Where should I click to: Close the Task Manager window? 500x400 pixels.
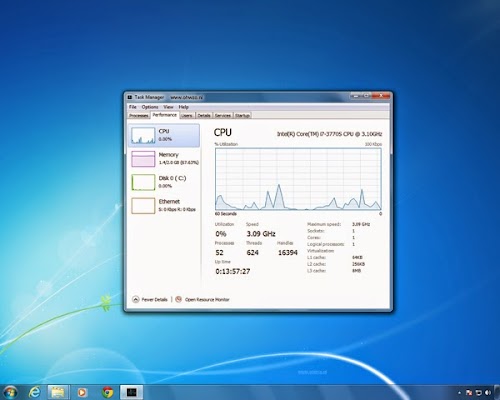pos(381,96)
